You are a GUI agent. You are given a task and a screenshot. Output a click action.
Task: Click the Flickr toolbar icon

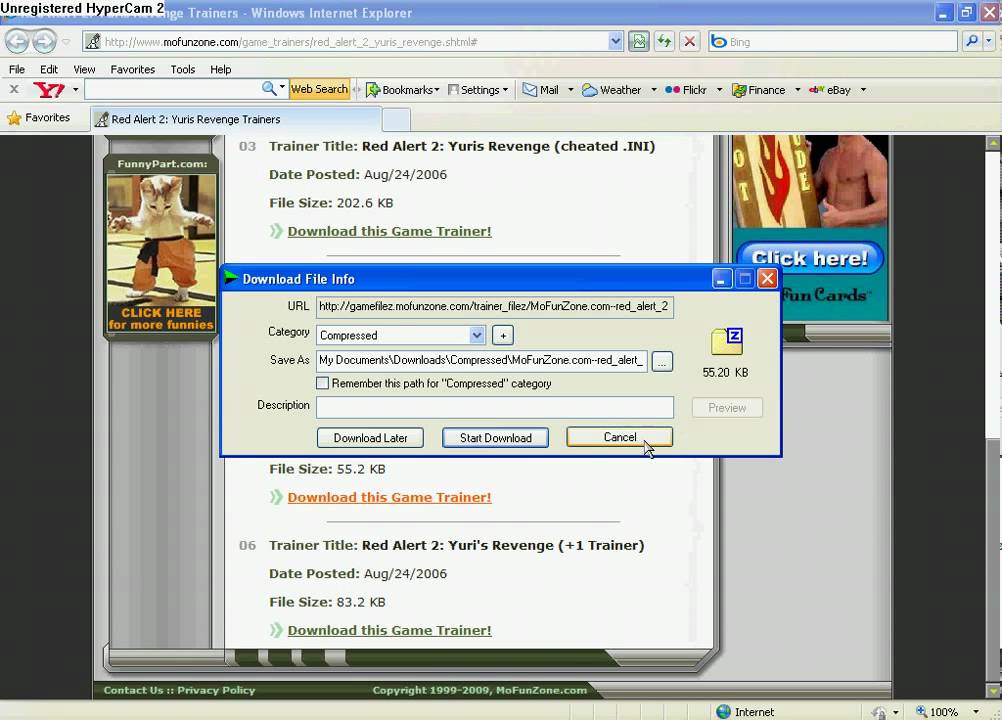pyautogui.click(x=672, y=90)
